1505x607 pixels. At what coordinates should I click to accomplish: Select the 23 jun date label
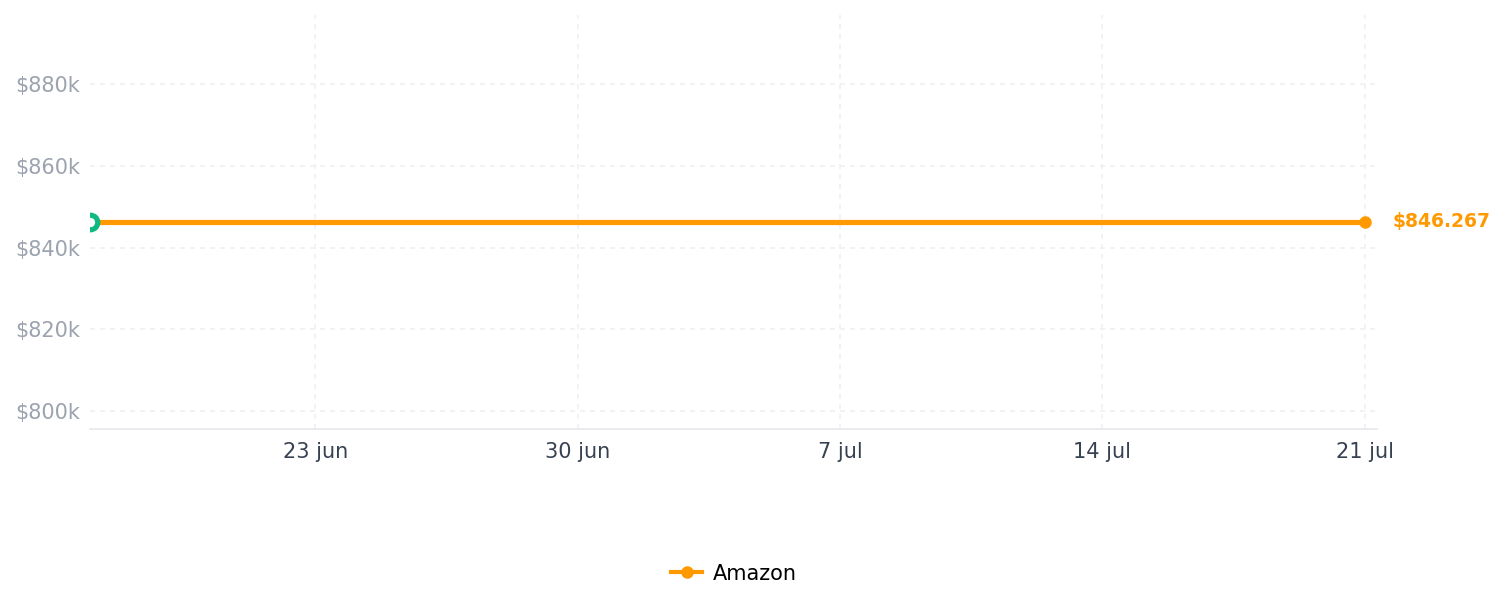point(315,451)
